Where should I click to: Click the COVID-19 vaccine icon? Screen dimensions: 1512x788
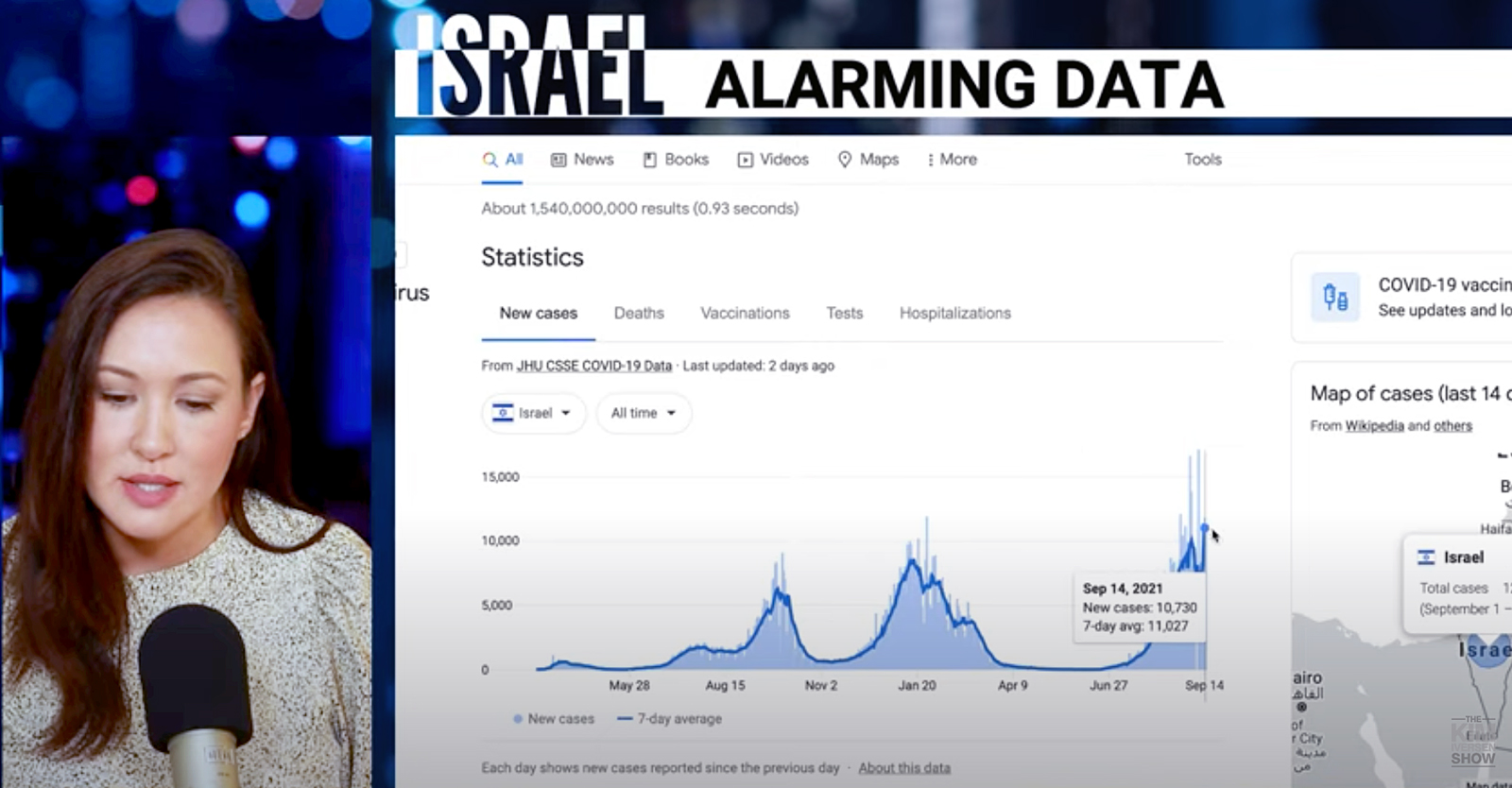(1335, 298)
